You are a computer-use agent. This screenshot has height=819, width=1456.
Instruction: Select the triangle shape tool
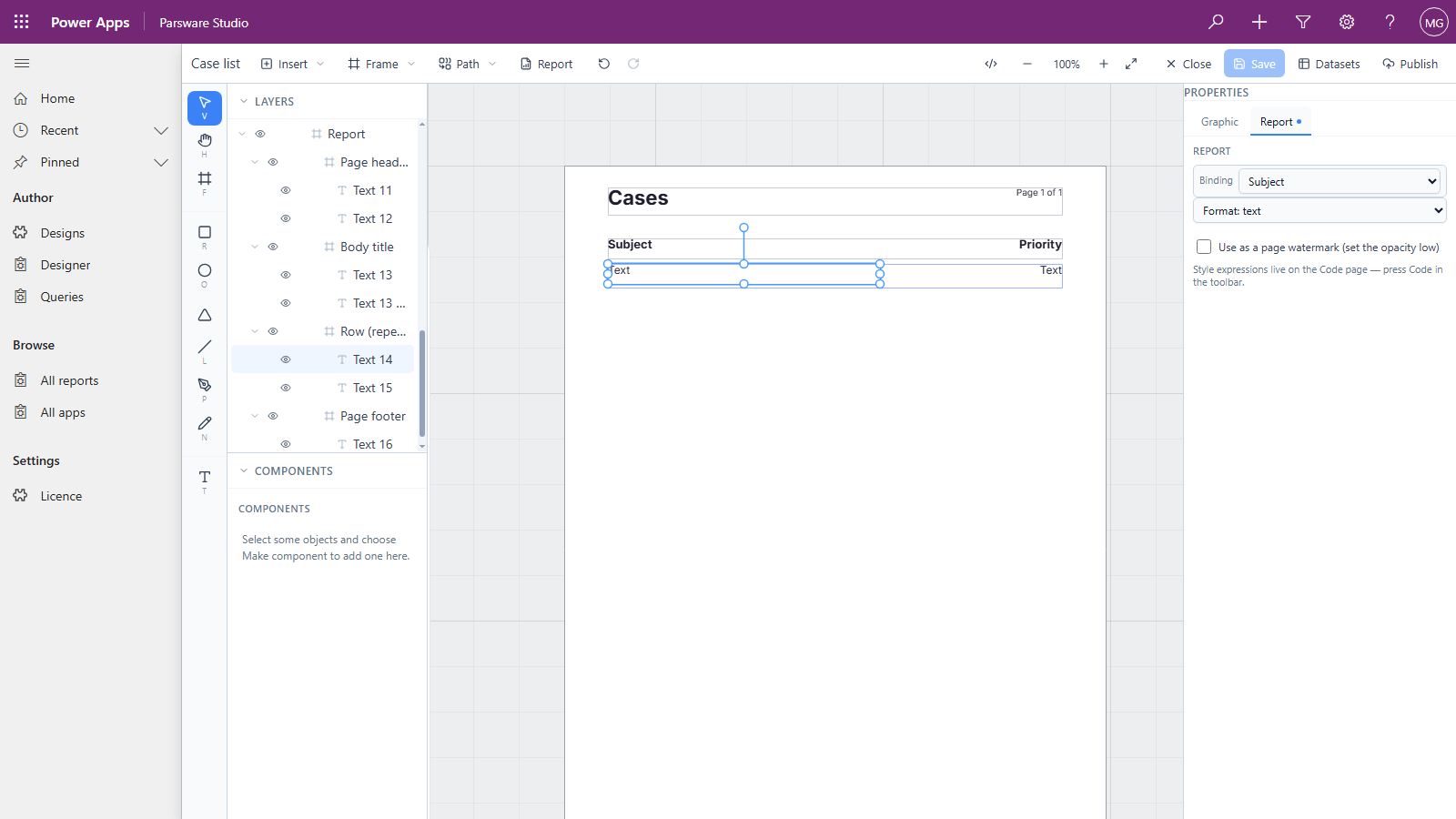coord(204,315)
